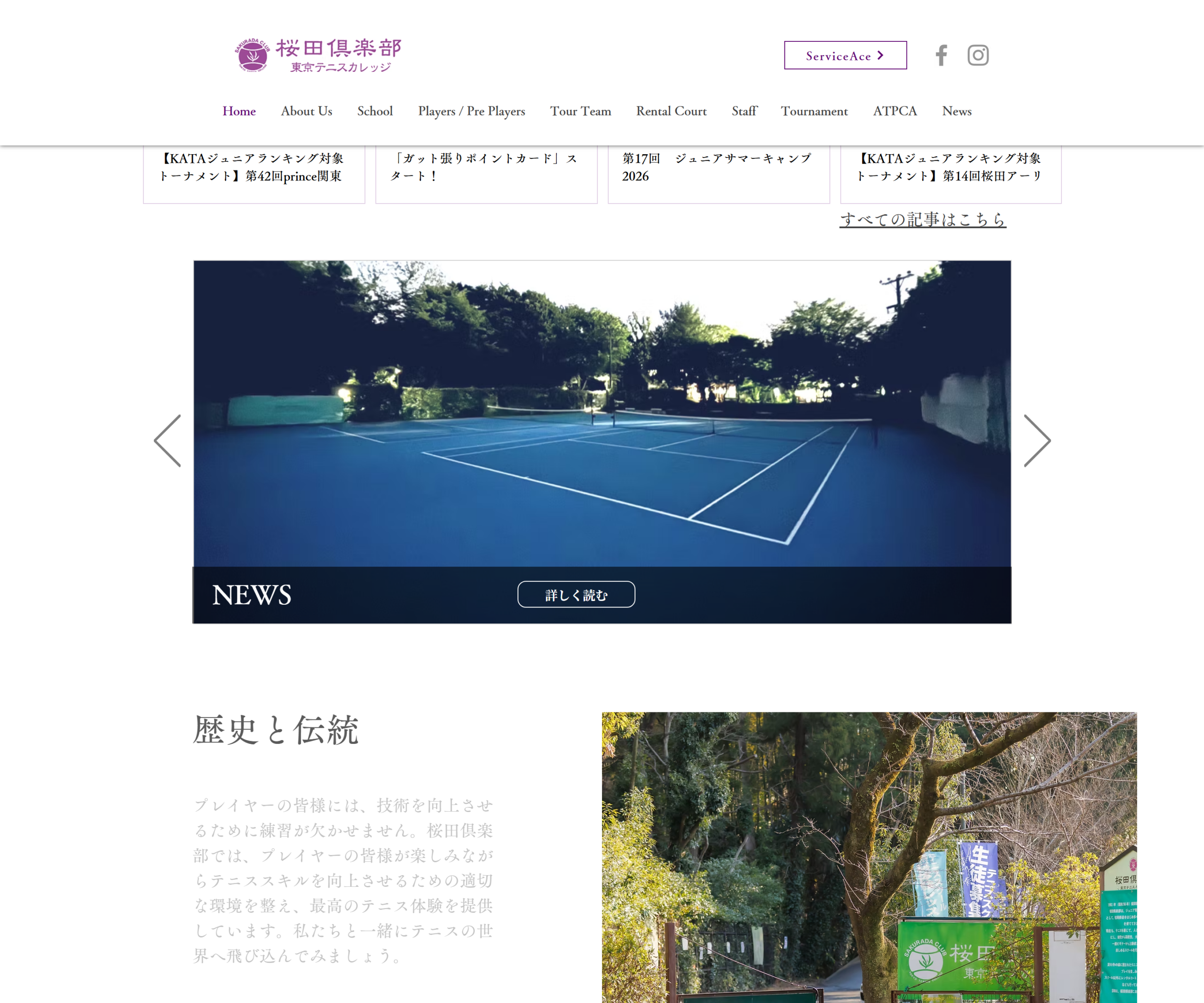The width and height of the screenshot is (1204, 1003).
Task: Click the club entrance photo
Action: (x=869, y=857)
